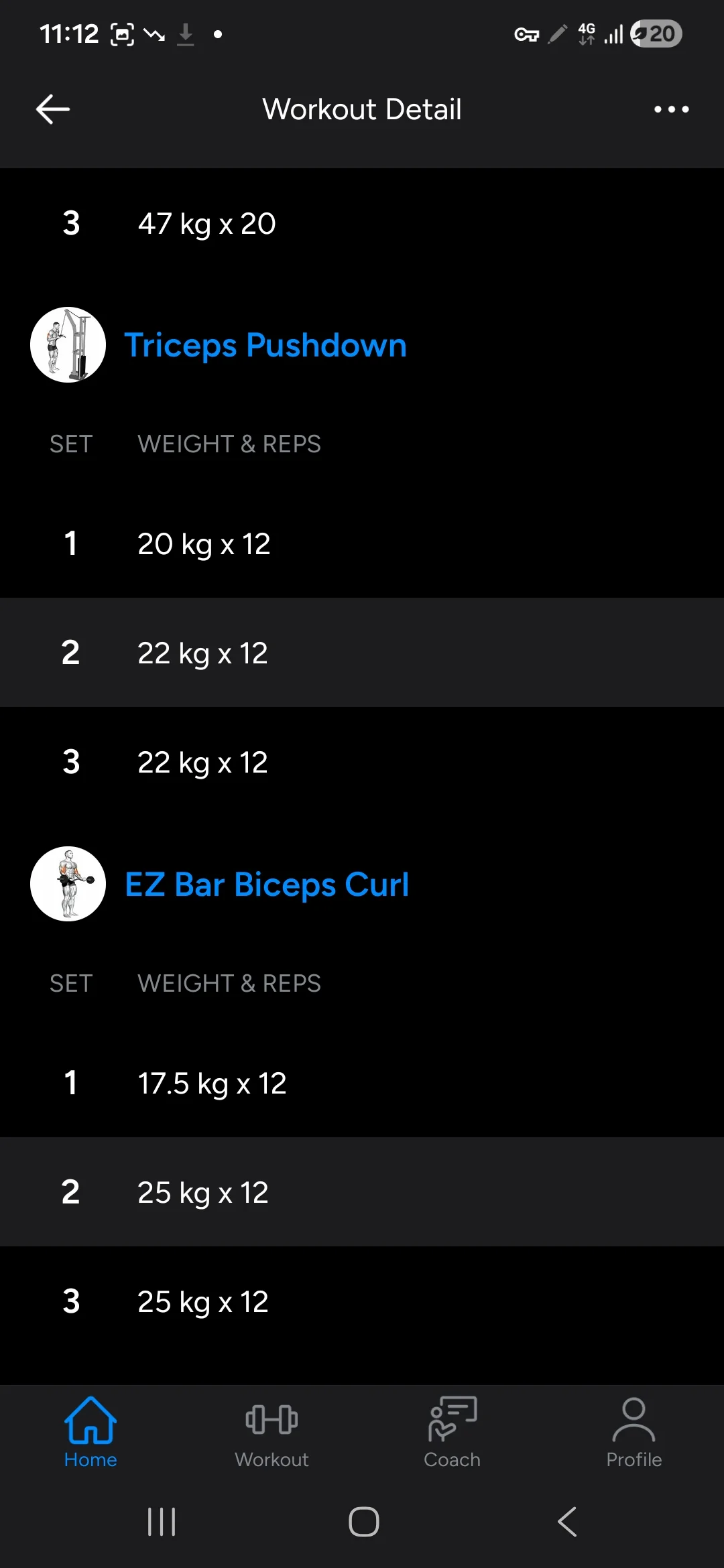Open the EZ Bar Biceps Curl thumbnail
Viewport: 724px width, 1568px height.
[x=68, y=884]
